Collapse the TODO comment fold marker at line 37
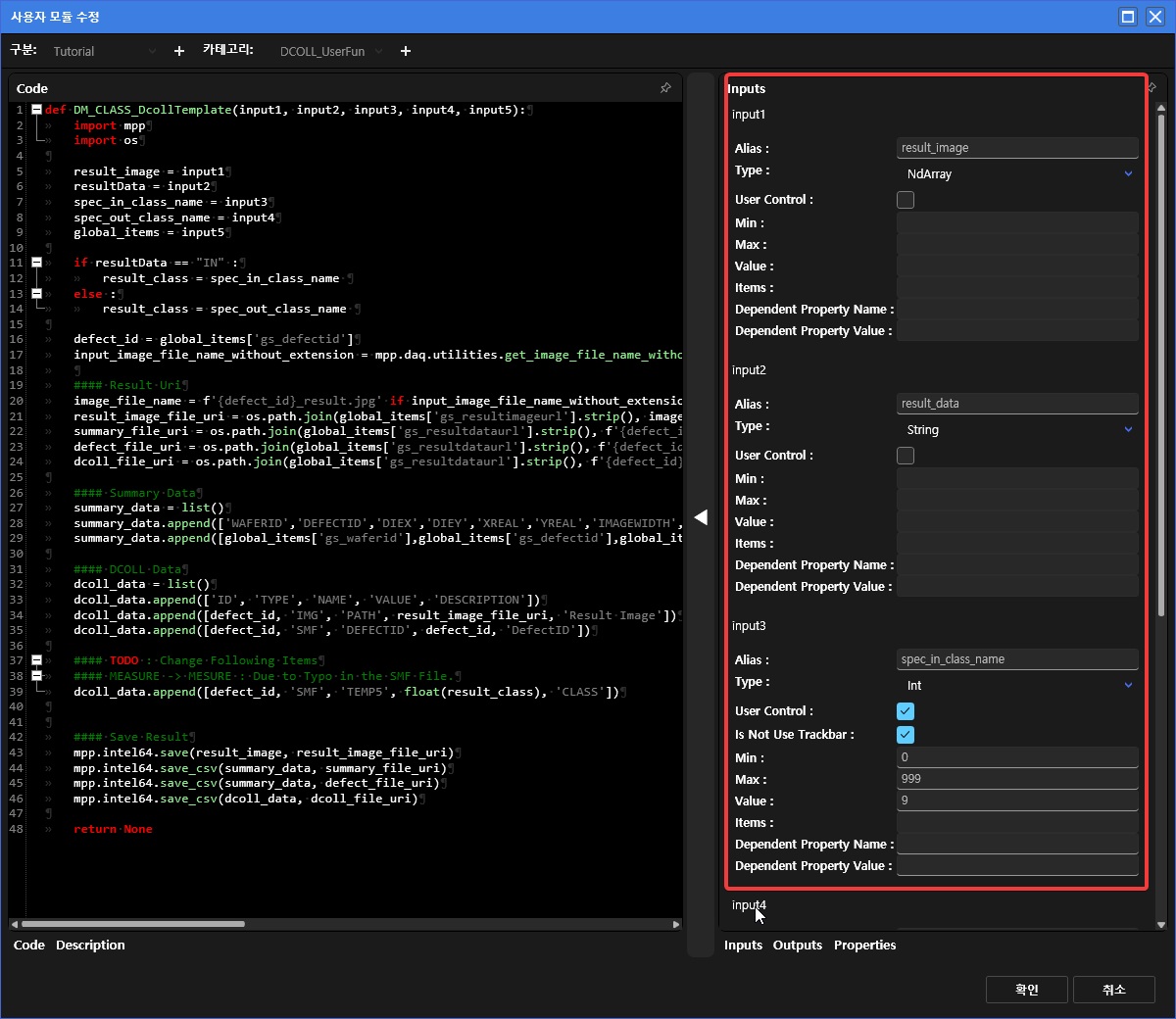This screenshot has height=1019, width=1176. (36, 660)
